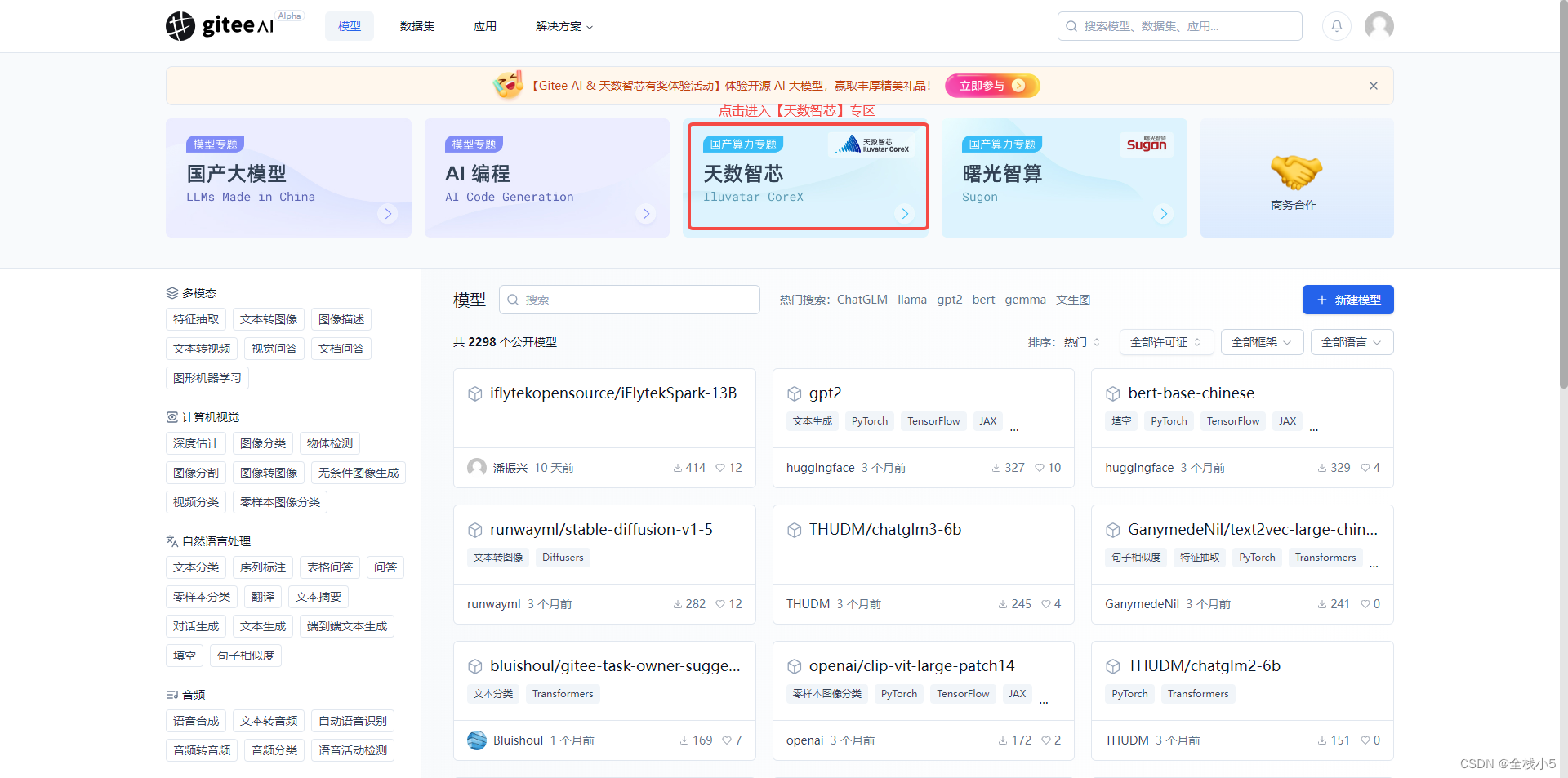Toggle the 自动语音识别 filter tag
The image size is (1568, 778).
point(353,721)
